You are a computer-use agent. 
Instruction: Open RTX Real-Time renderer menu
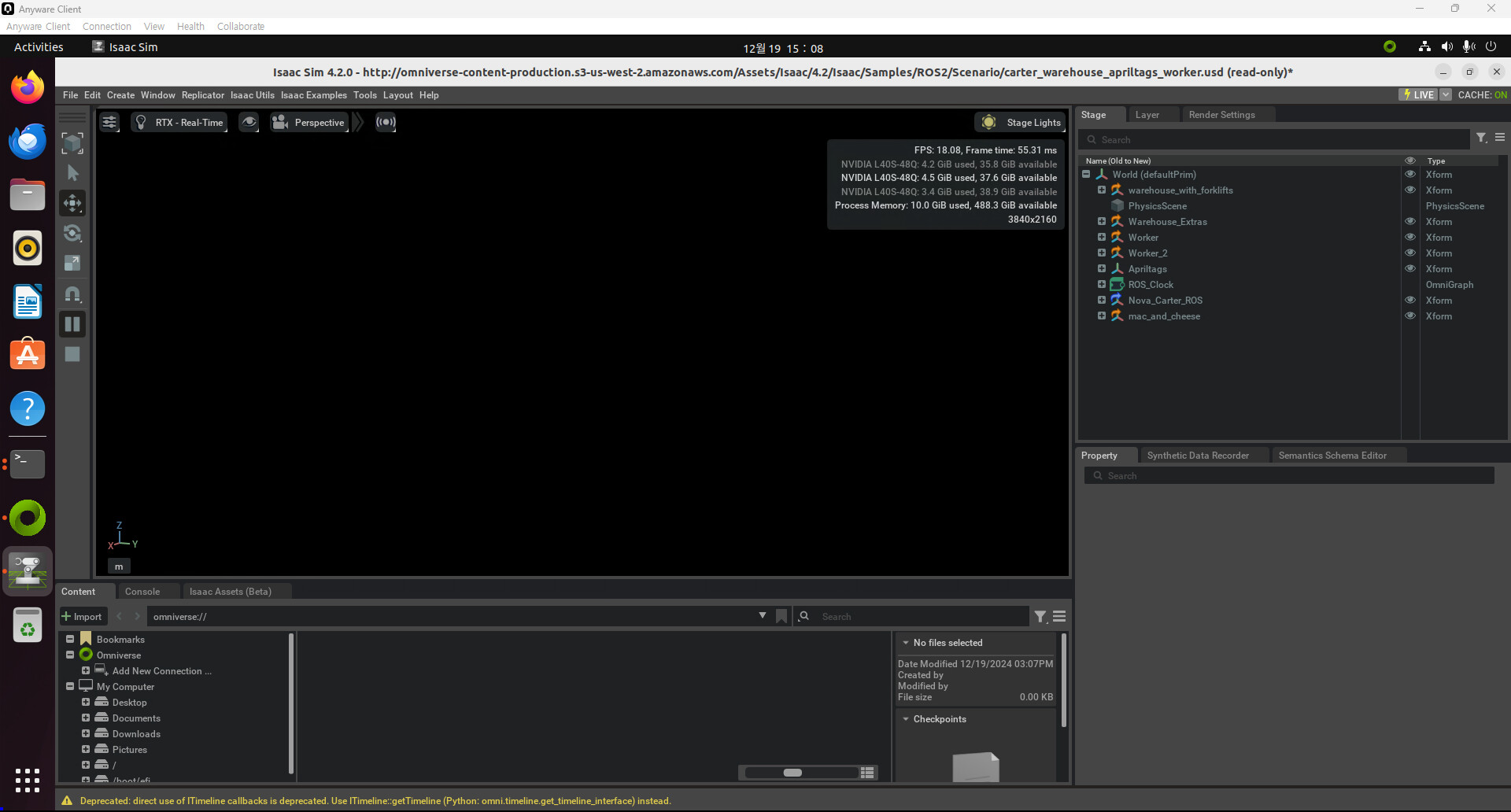tap(179, 122)
